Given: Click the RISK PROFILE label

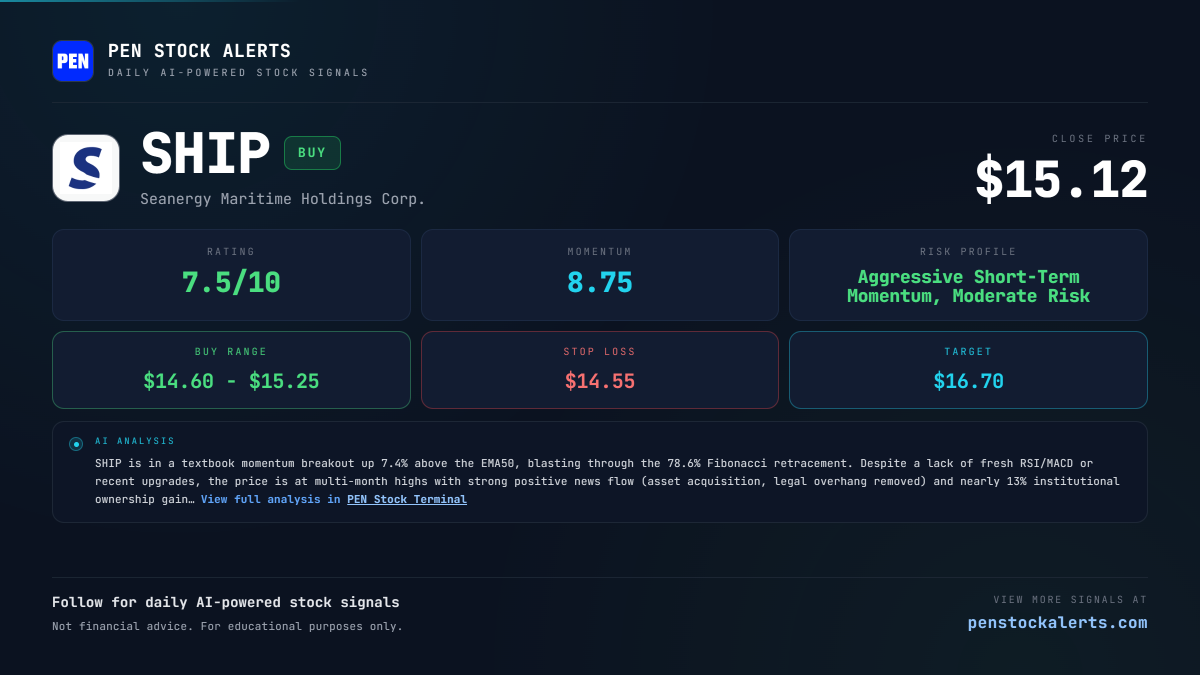Looking at the screenshot, I should pyautogui.click(x=968, y=252).
